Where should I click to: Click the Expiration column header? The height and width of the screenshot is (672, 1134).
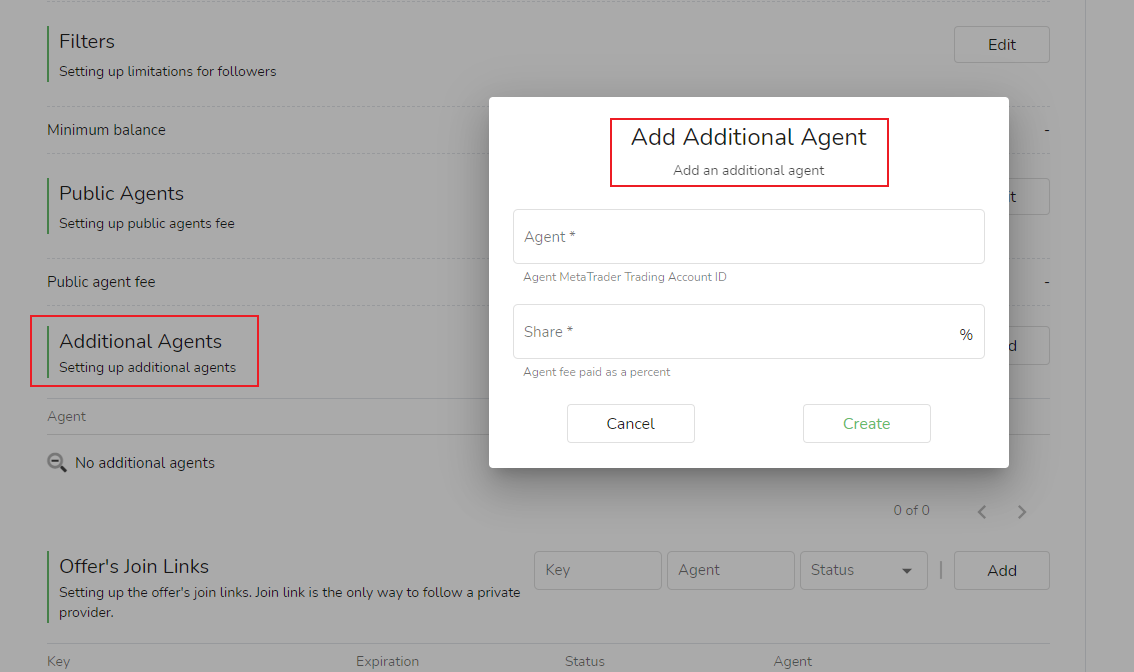pos(387,661)
